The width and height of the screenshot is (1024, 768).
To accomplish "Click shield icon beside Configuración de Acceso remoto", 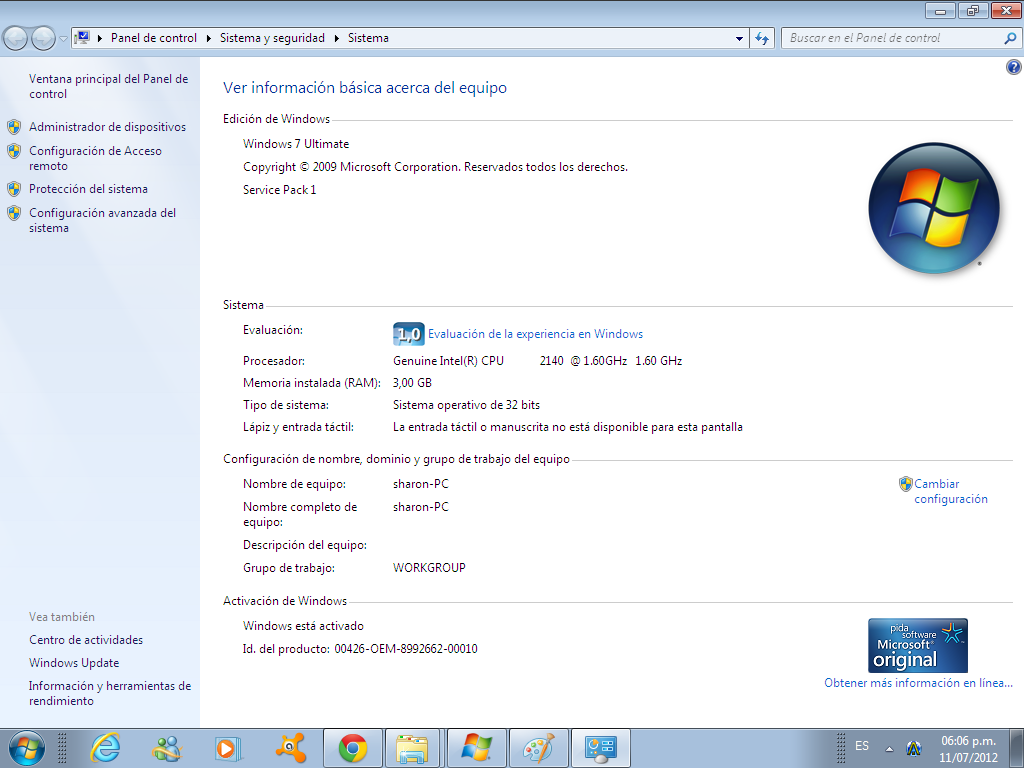I will coord(14,151).
